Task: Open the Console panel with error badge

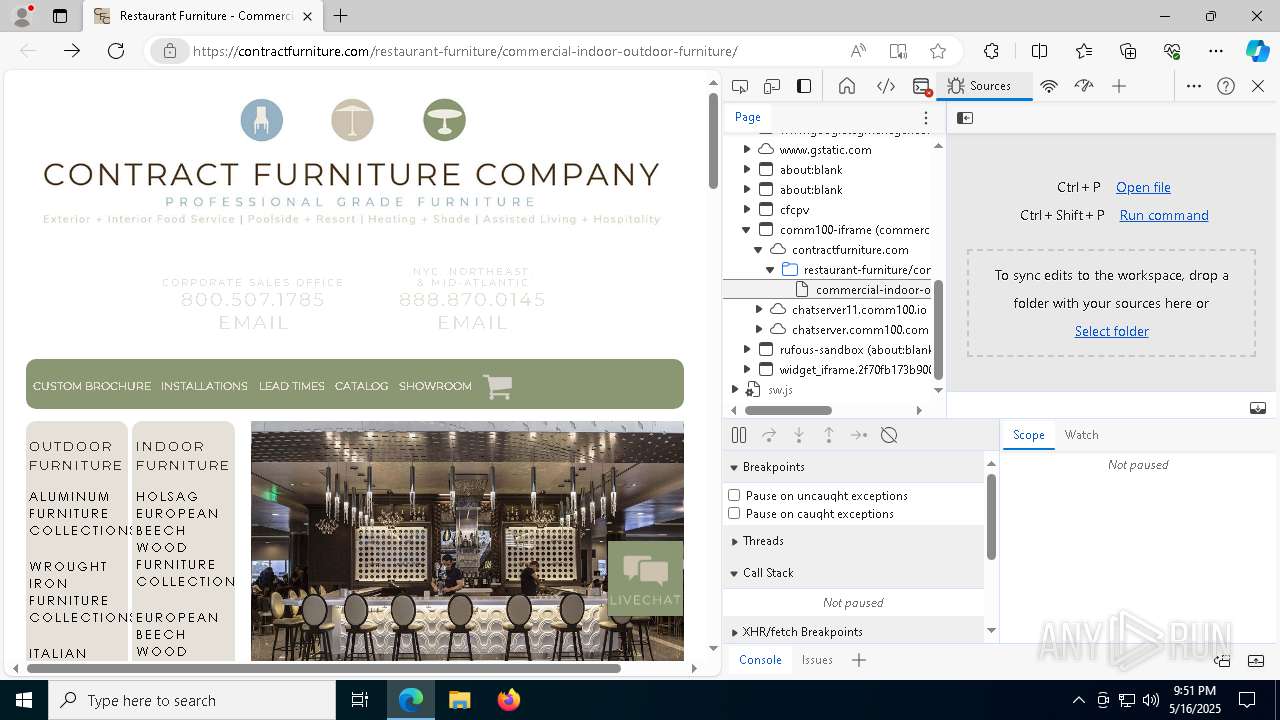Action: point(922,86)
